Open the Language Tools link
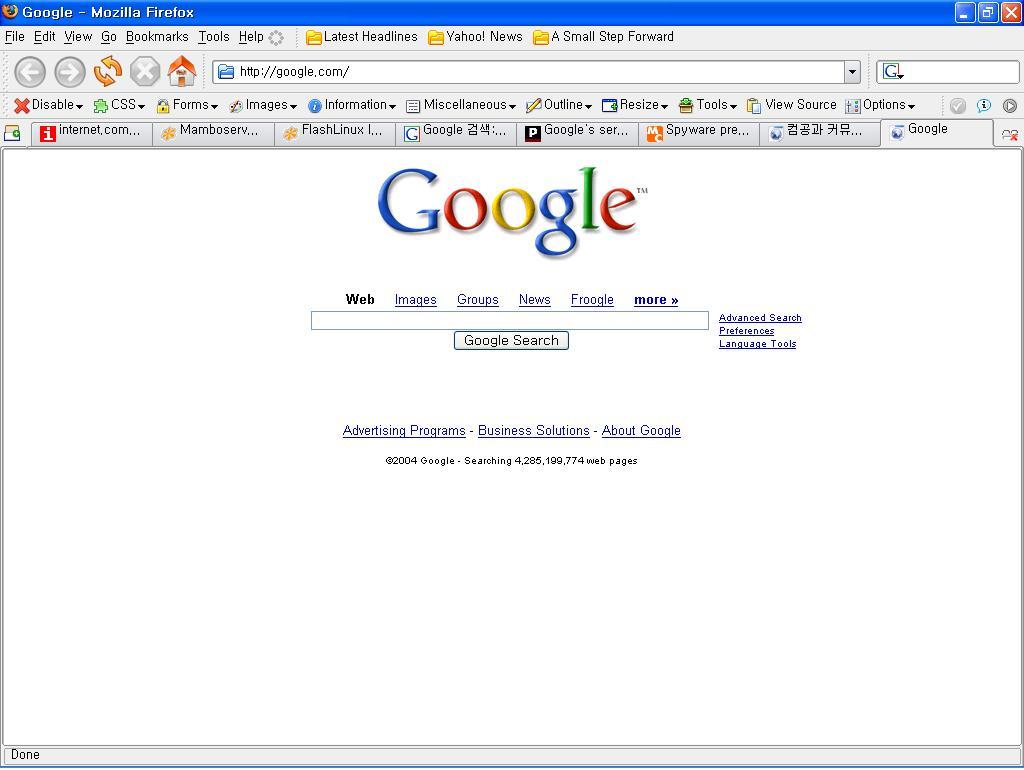 [758, 344]
